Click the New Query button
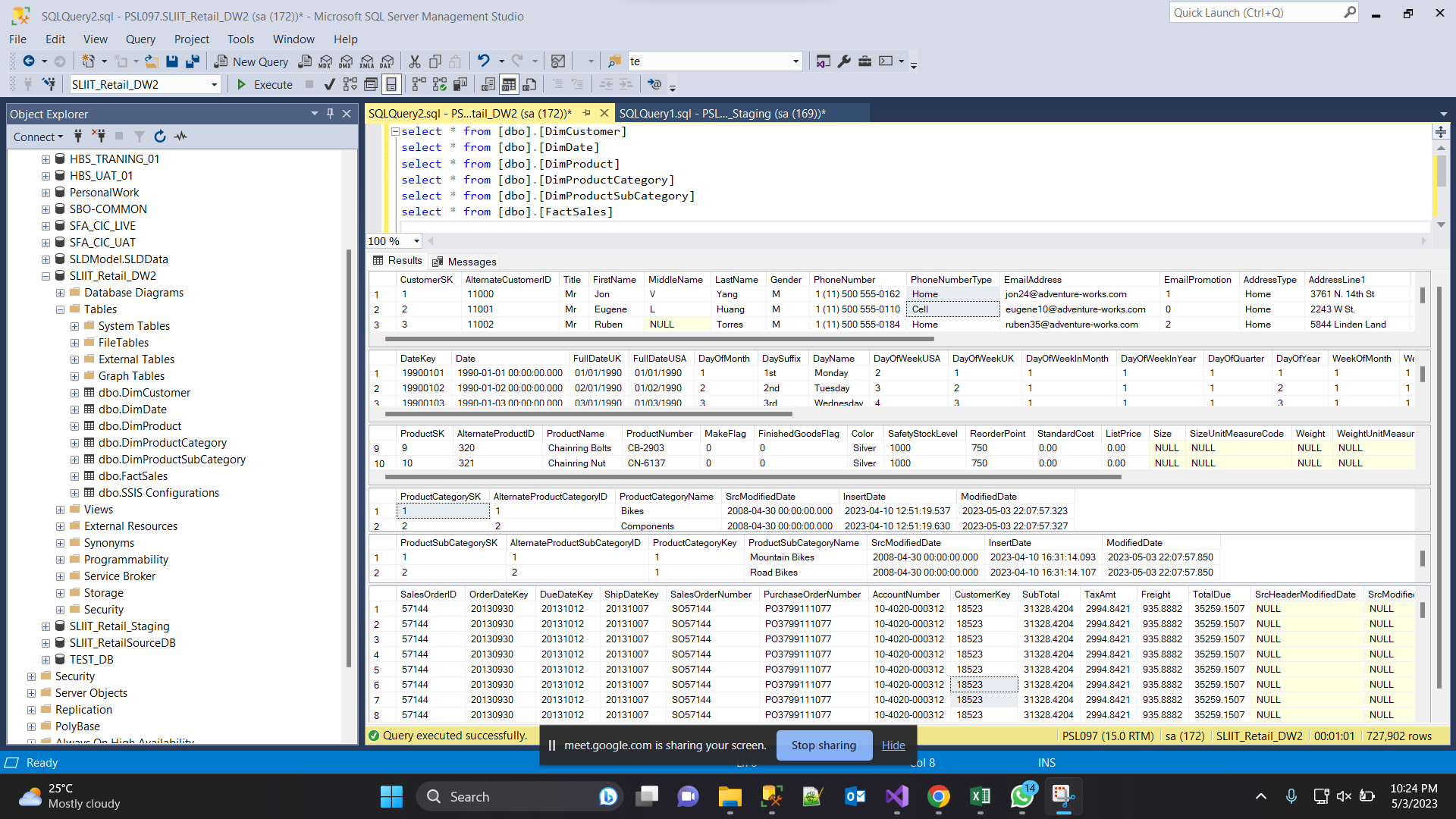 [x=251, y=61]
